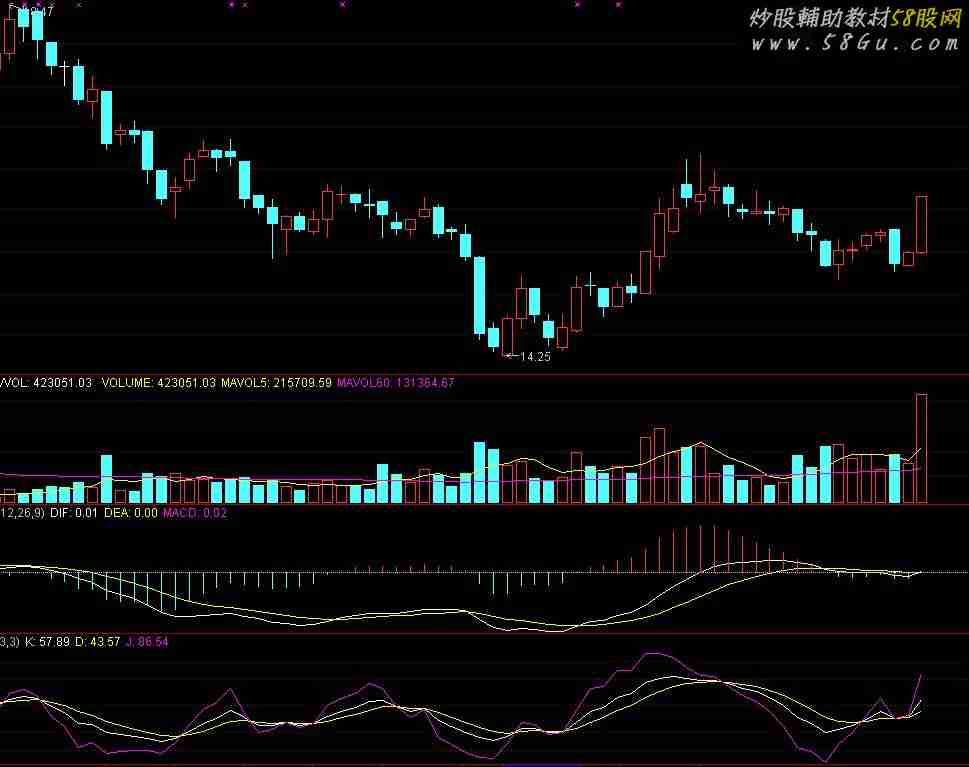Screen dimensions: 969x767
Task: Select the DIF value in MACD panel
Action: tap(74, 513)
